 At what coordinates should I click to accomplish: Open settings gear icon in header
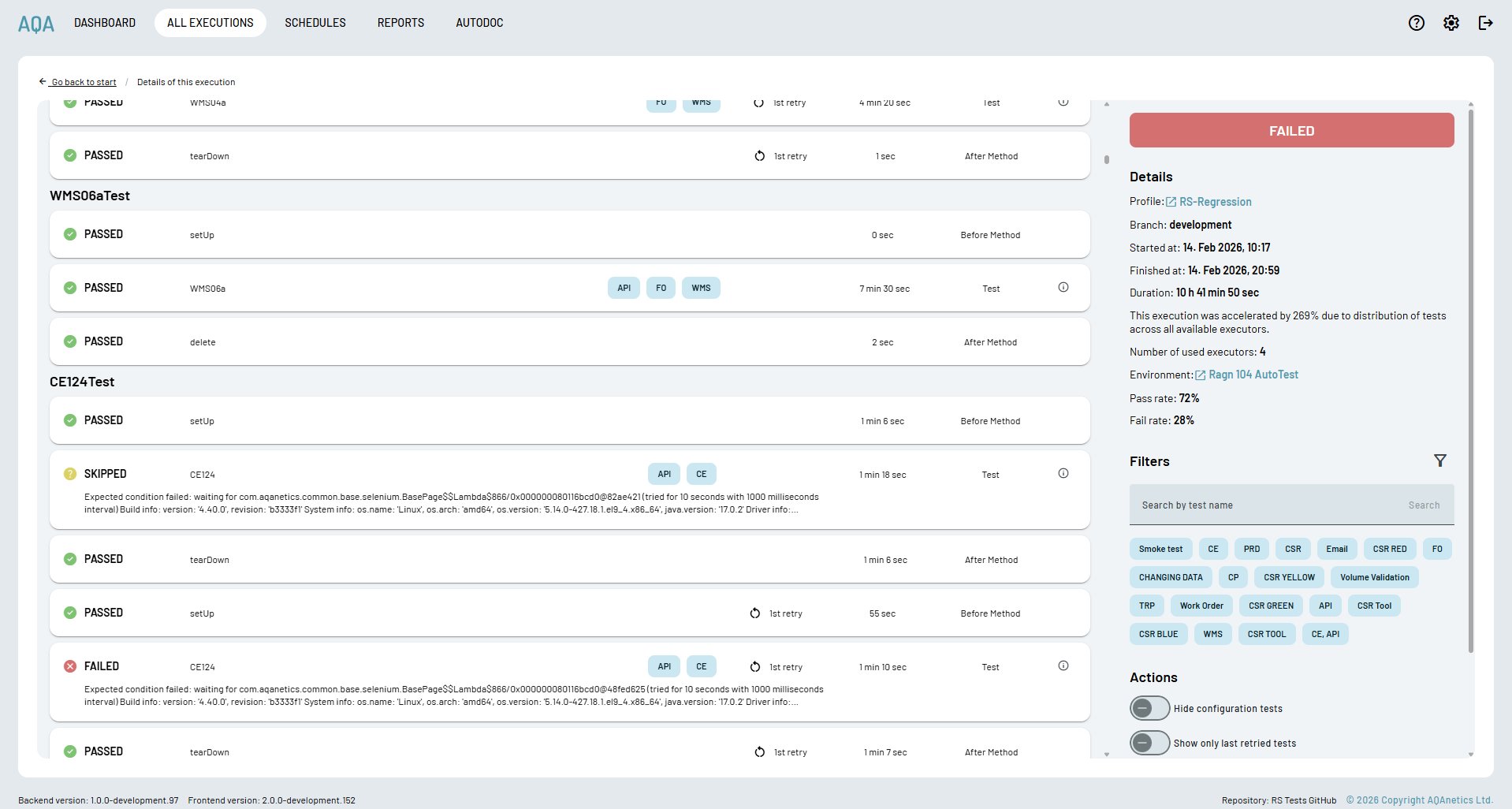pos(1451,23)
